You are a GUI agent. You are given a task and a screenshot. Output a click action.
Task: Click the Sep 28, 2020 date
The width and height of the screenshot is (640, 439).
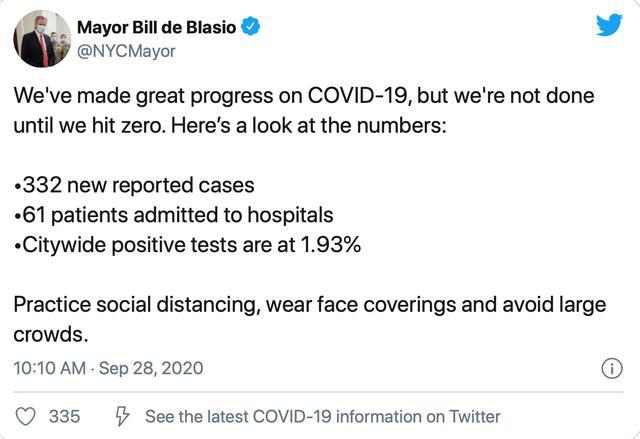coord(153,368)
